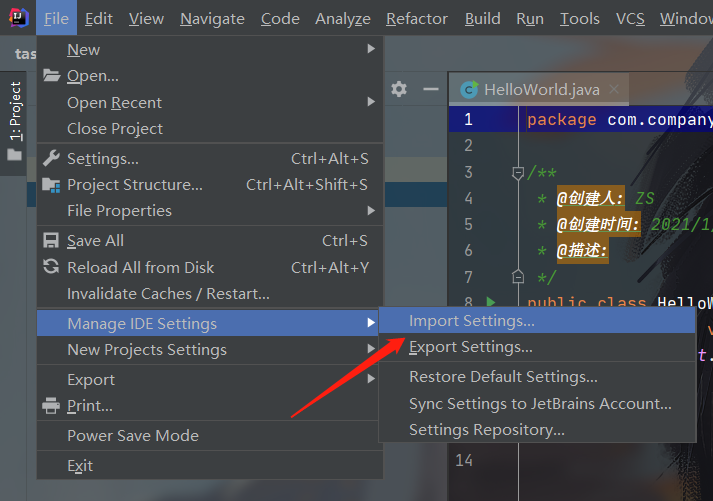Select New in the File menu
This screenshot has height=501, width=713.
click(210, 49)
